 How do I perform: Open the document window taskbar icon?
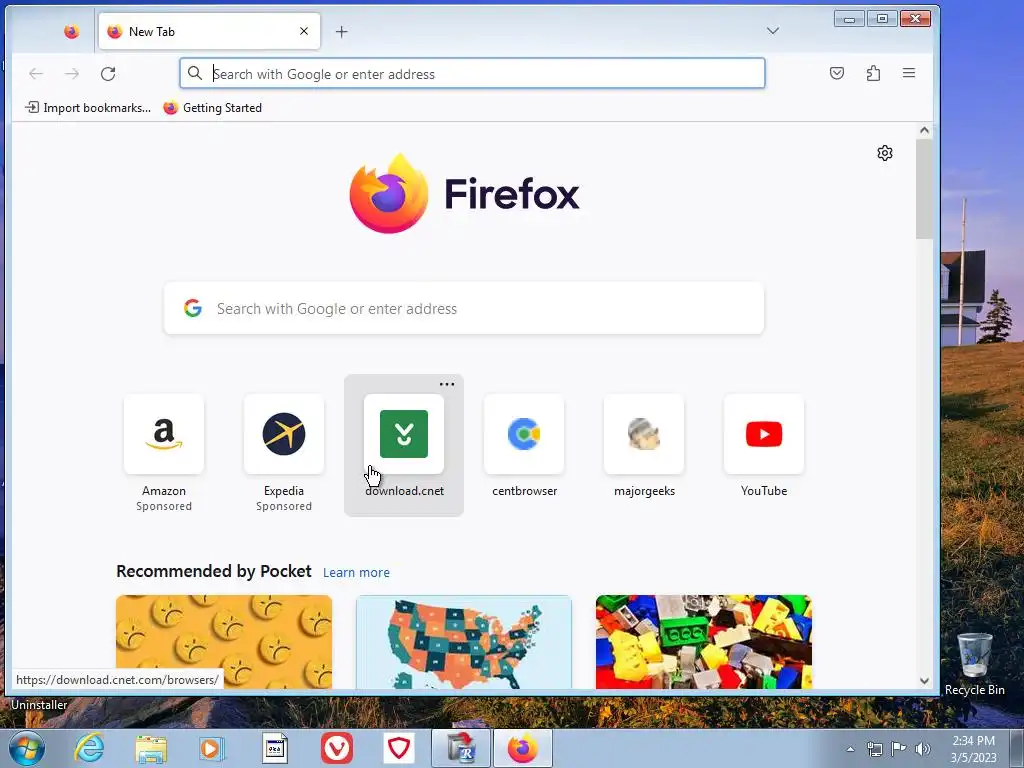click(275, 748)
